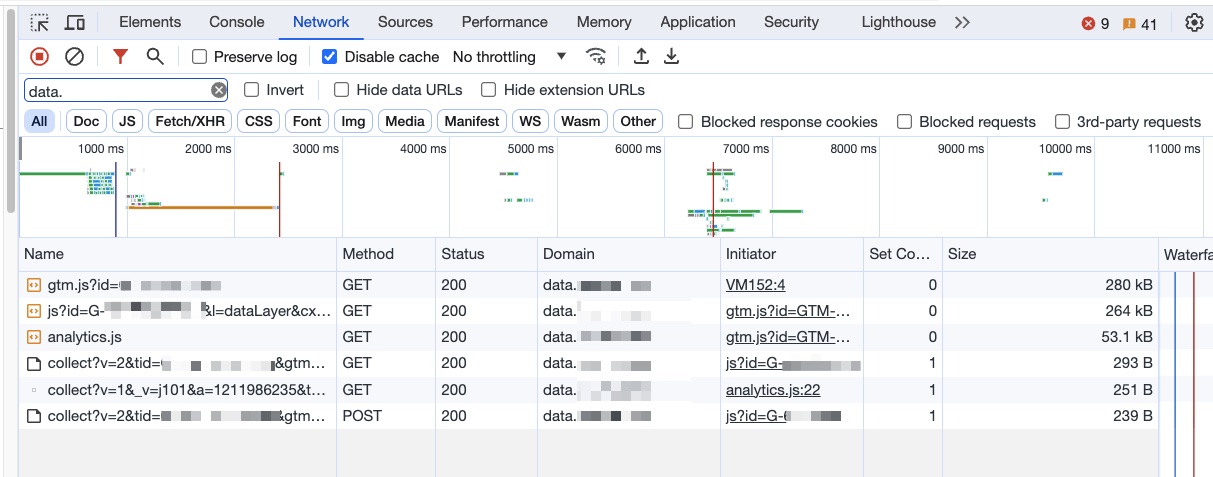This screenshot has width=1213, height=477.
Task: Filter by Doc type
Action: [x=87, y=122]
